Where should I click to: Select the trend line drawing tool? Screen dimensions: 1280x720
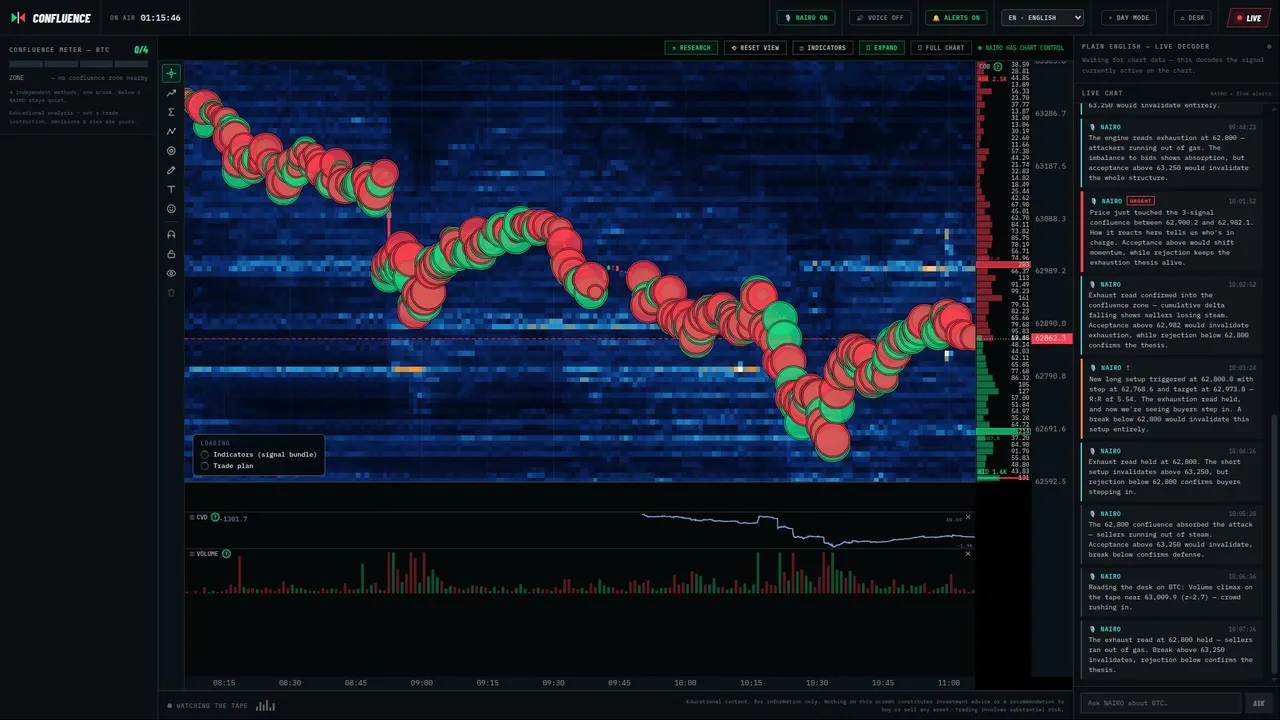coord(171,93)
